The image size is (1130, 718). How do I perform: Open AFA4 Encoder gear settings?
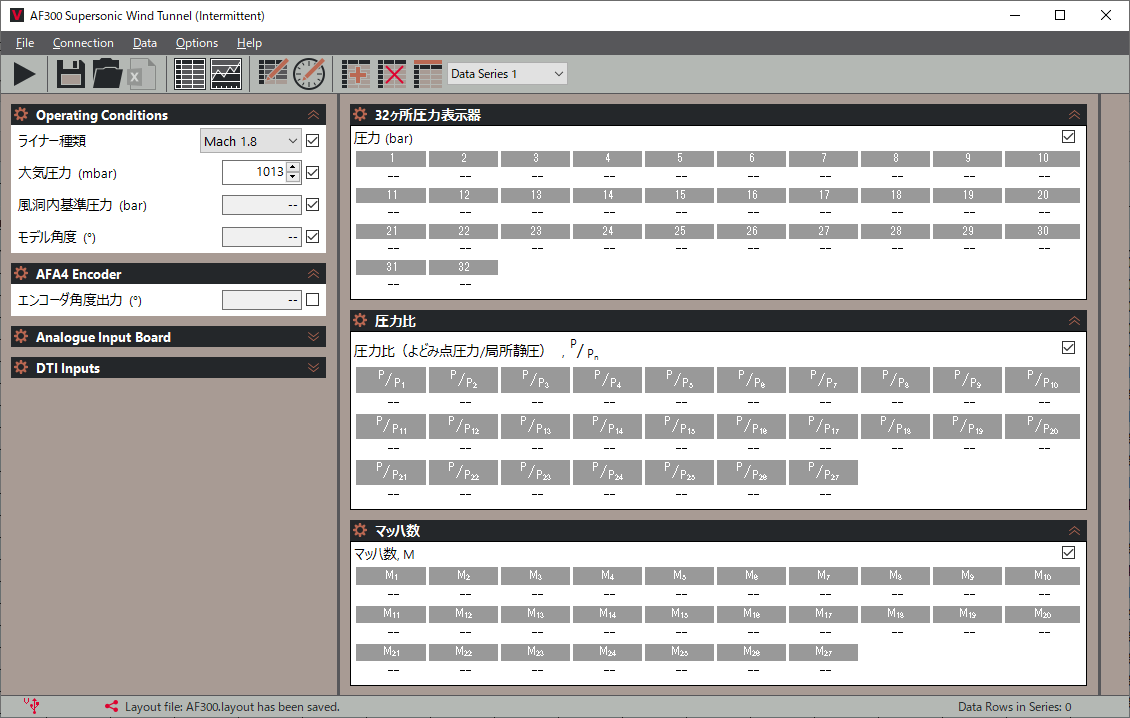coord(21,273)
